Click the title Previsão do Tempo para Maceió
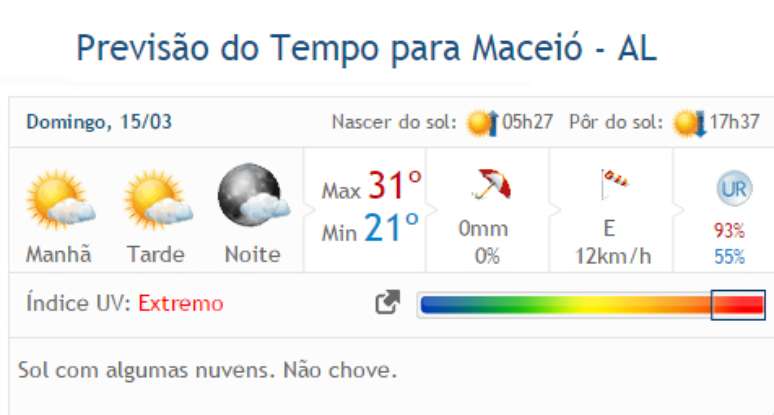Image resolution: width=774 pixels, height=415 pixels. (x=367, y=47)
